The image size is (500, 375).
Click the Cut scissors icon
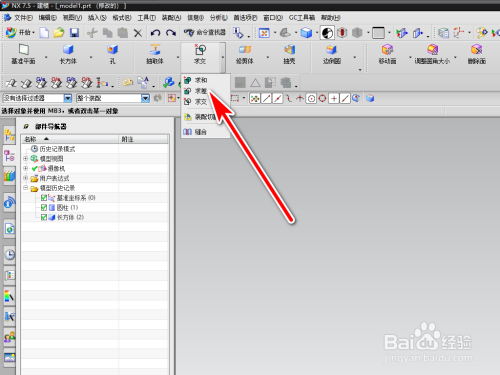coord(92,33)
